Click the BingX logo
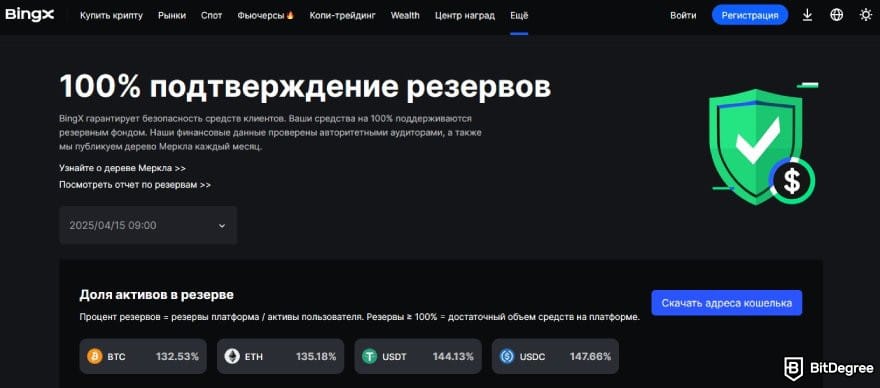Viewport: 880px width, 388px height. 30,15
